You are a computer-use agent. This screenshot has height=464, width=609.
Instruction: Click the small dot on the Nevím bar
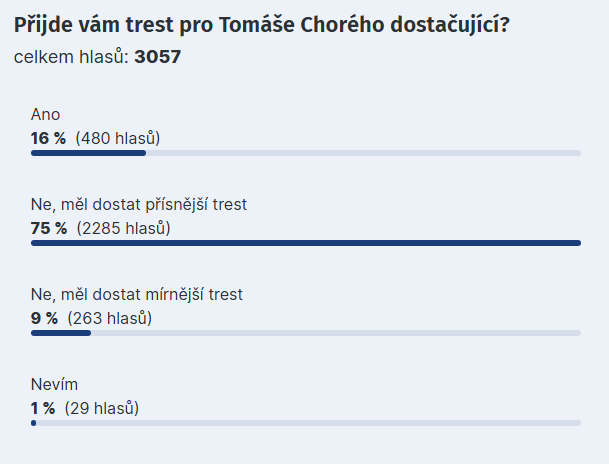pyautogui.click(x=33, y=423)
